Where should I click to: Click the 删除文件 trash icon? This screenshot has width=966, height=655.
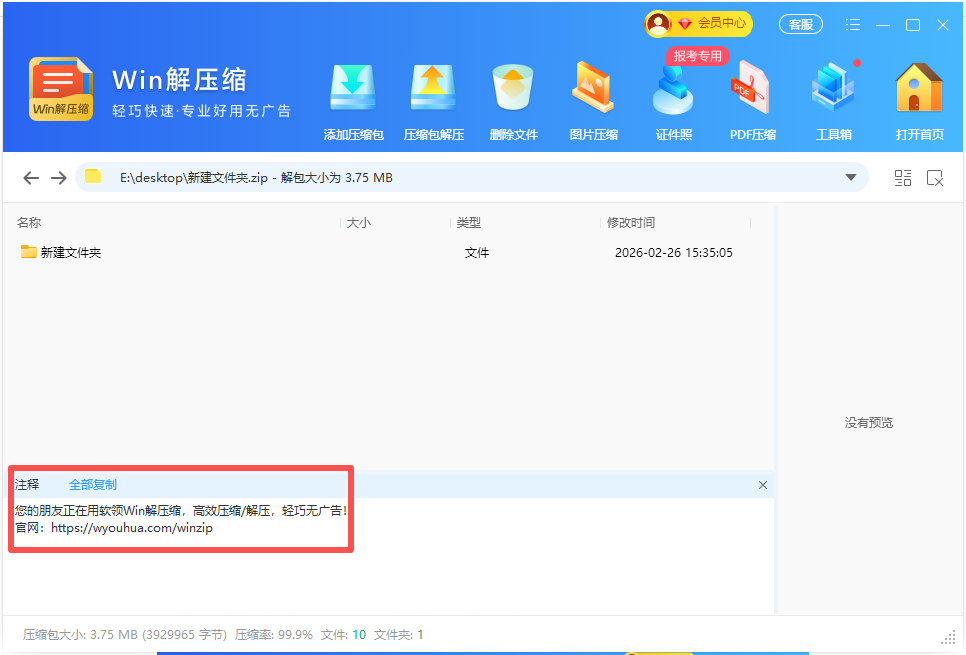pyautogui.click(x=513, y=101)
